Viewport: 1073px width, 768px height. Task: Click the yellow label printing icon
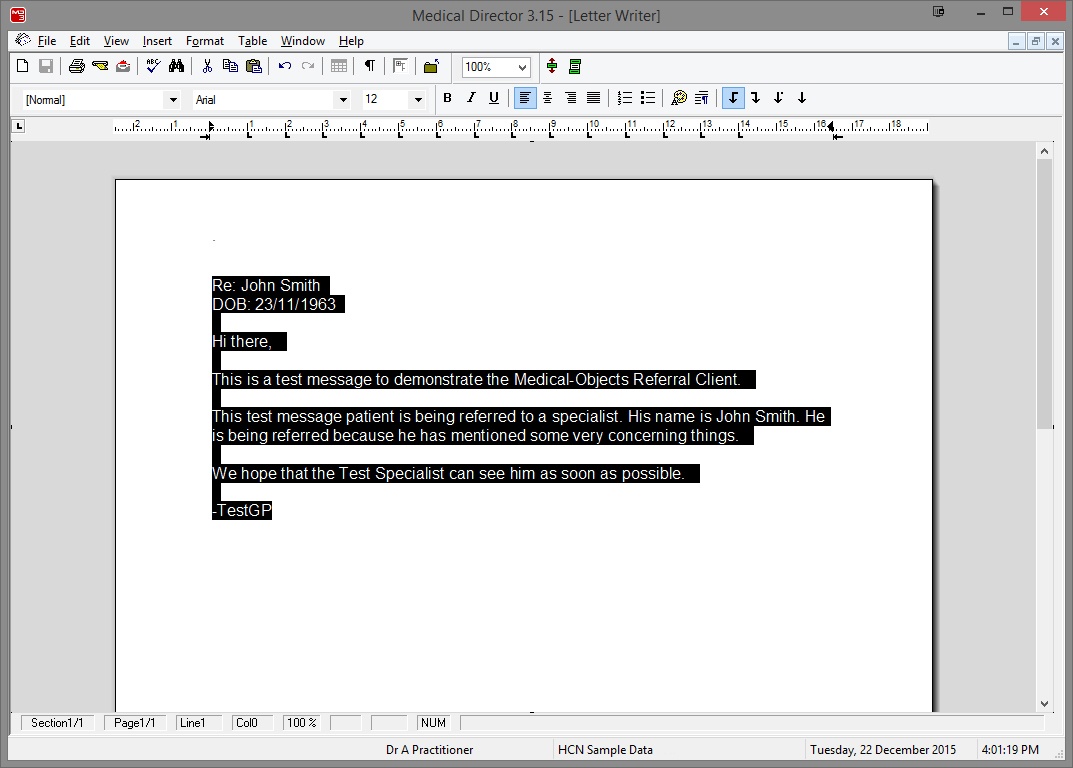100,66
